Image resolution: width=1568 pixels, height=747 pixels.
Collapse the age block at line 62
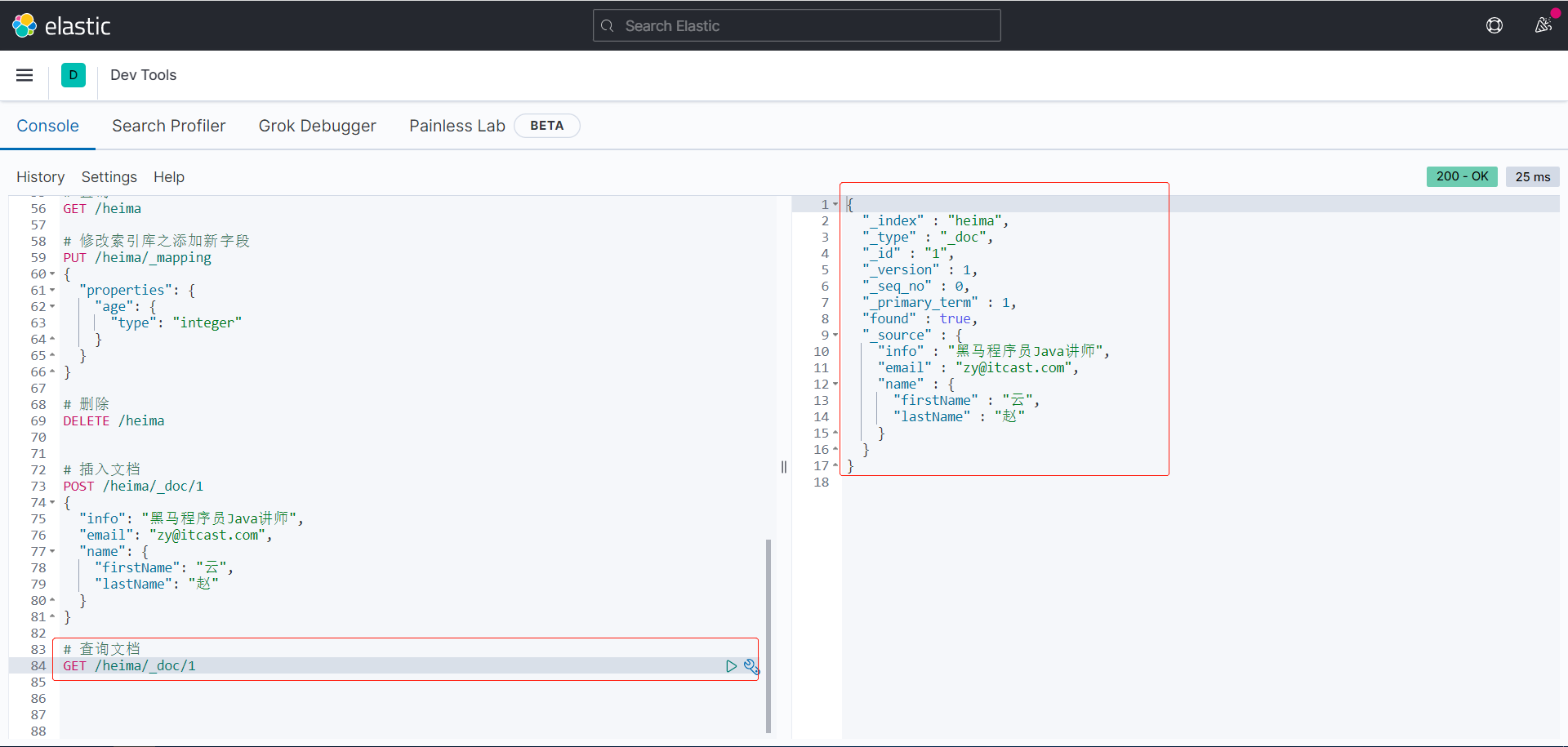[52, 307]
